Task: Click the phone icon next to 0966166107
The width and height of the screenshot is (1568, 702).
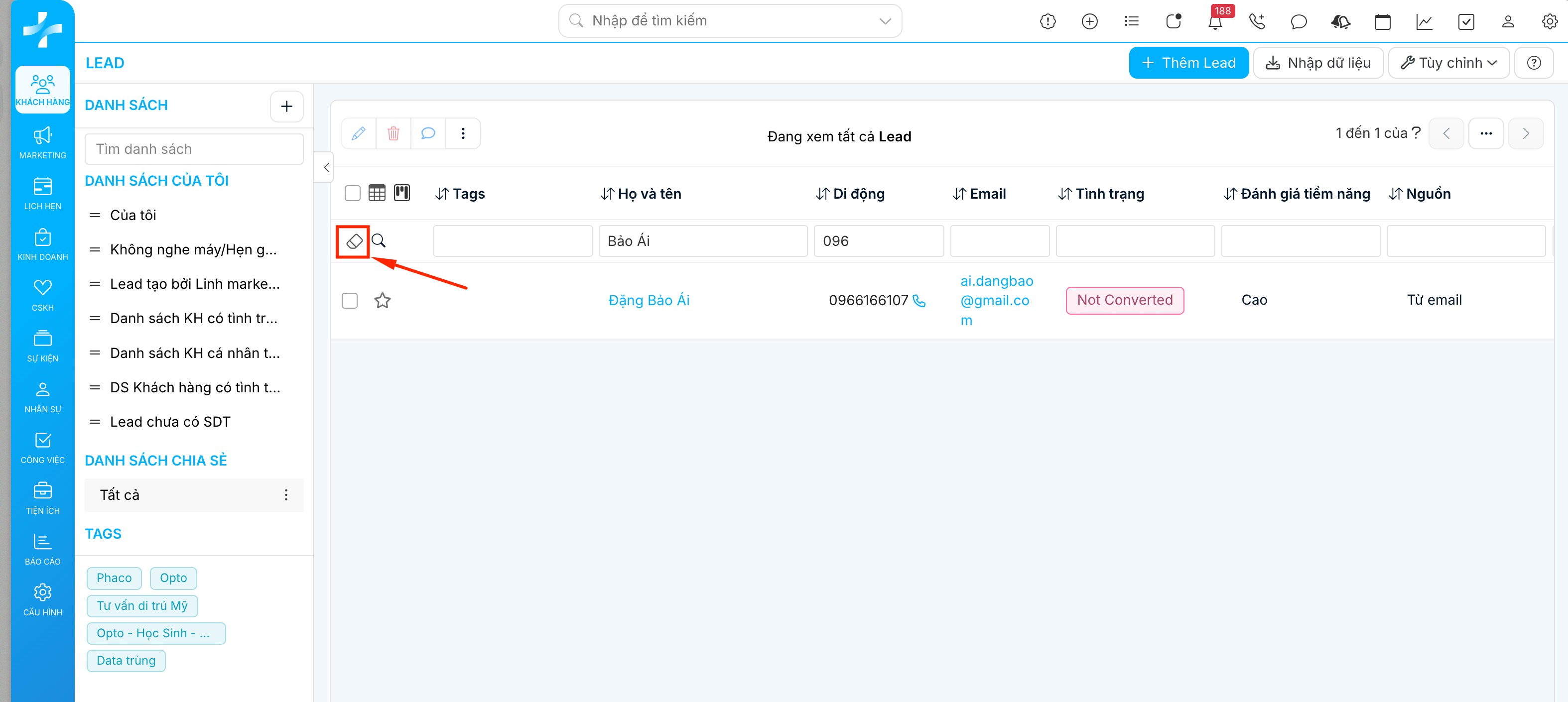Action: pyautogui.click(x=919, y=301)
